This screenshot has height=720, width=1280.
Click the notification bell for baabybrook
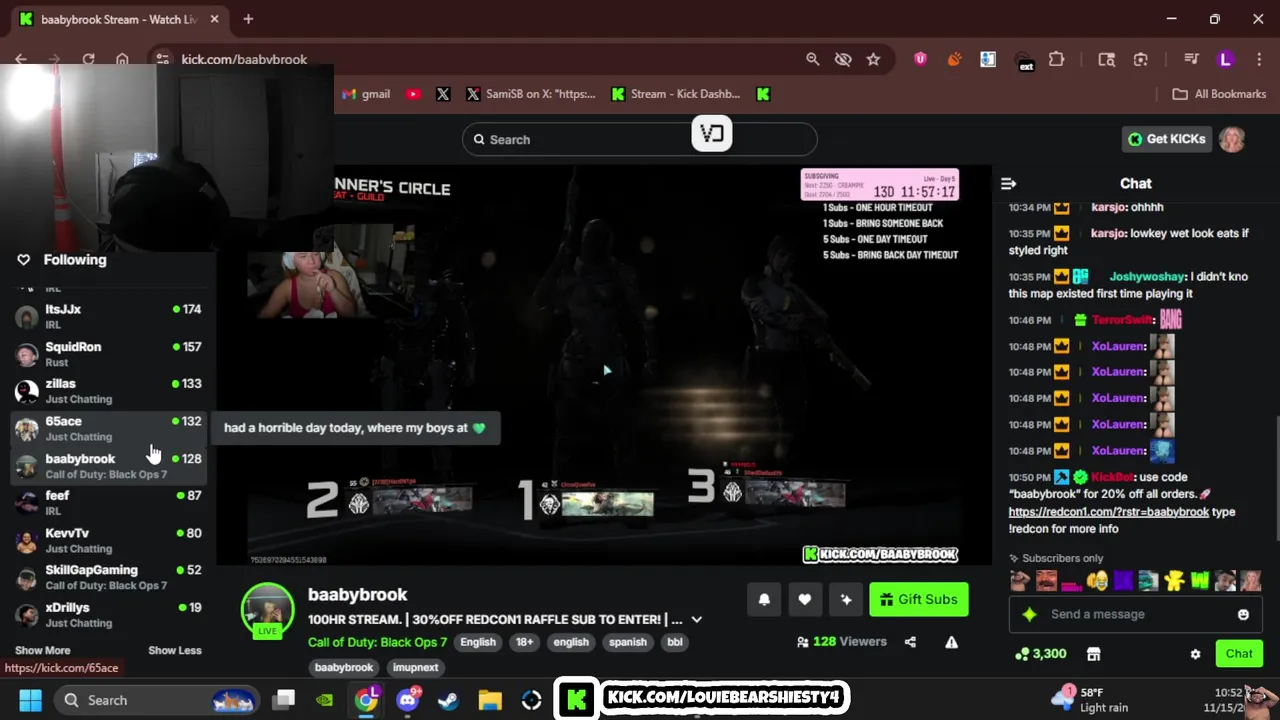click(764, 599)
